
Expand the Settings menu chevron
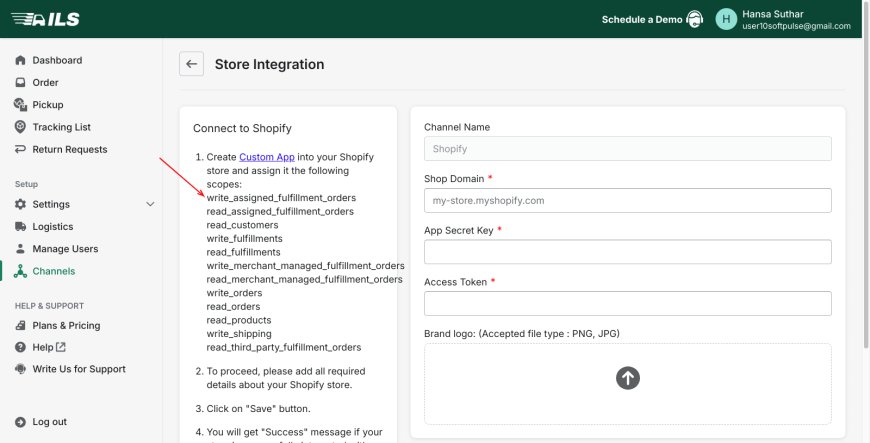click(x=150, y=204)
